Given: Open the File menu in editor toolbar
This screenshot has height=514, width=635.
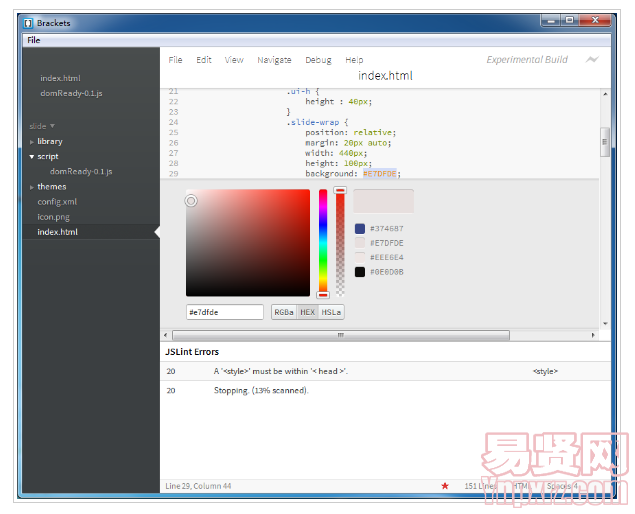Looking at the screenshot, I should 175,60.
